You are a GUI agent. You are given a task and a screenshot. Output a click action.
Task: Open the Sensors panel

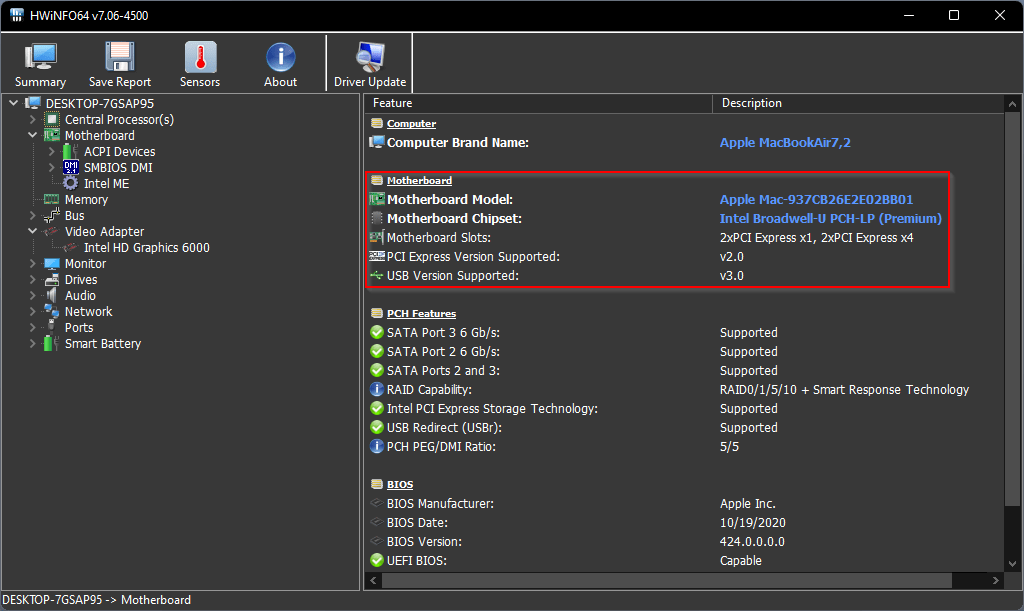click(199, 63)
